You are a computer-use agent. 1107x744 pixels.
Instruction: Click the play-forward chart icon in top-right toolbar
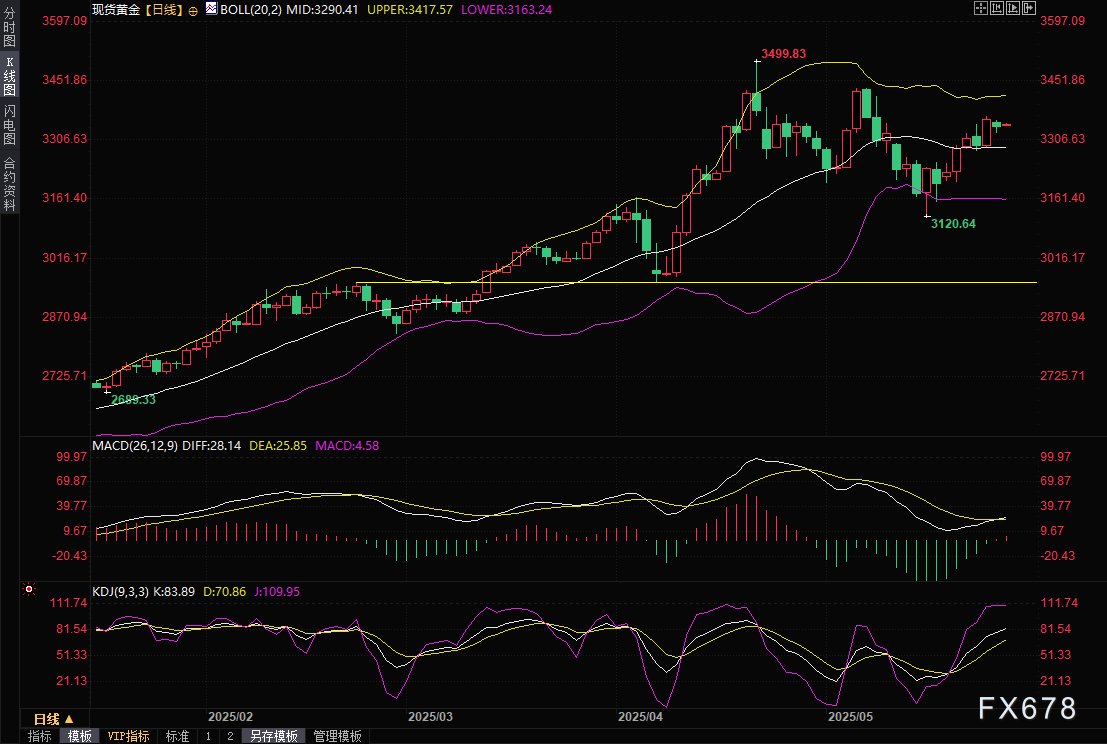pyautogui.click(x=1013, y=8)
